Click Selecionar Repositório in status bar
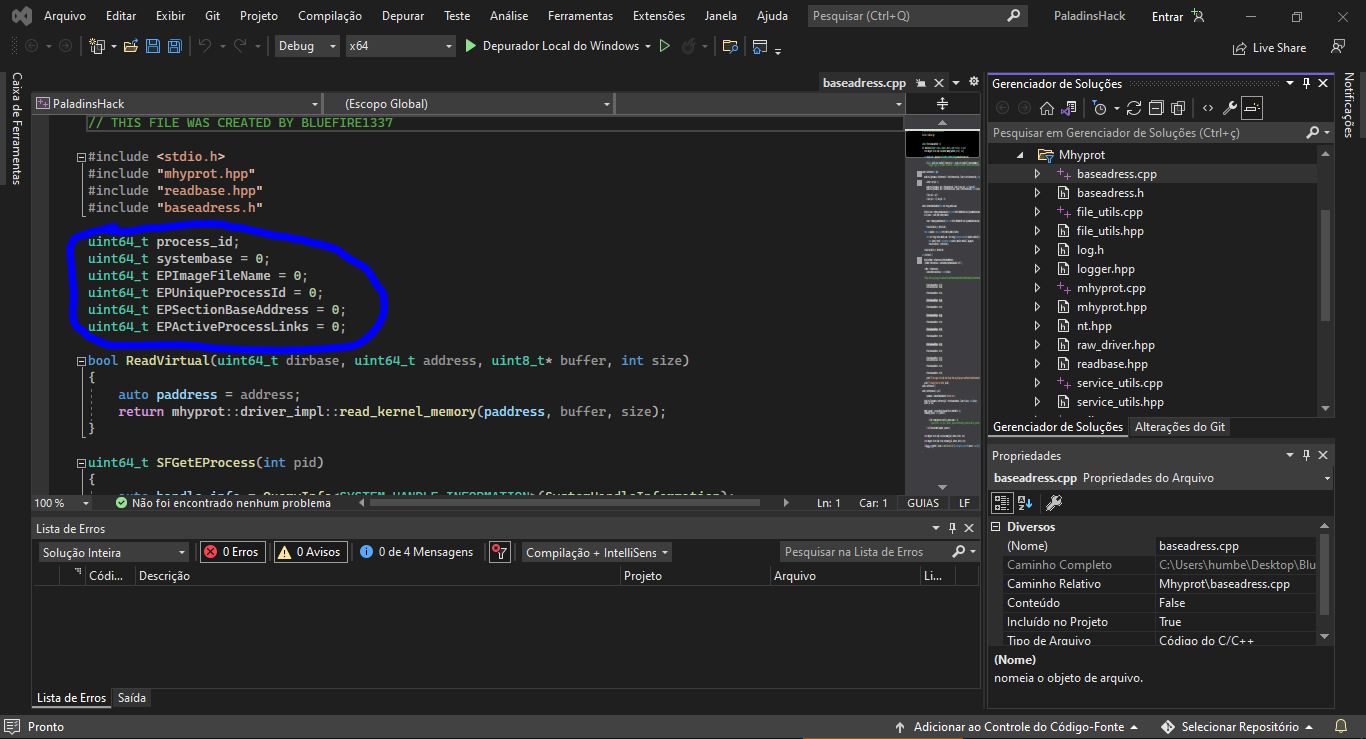This screenshot has height=739, width=1366. [1239, 727]
